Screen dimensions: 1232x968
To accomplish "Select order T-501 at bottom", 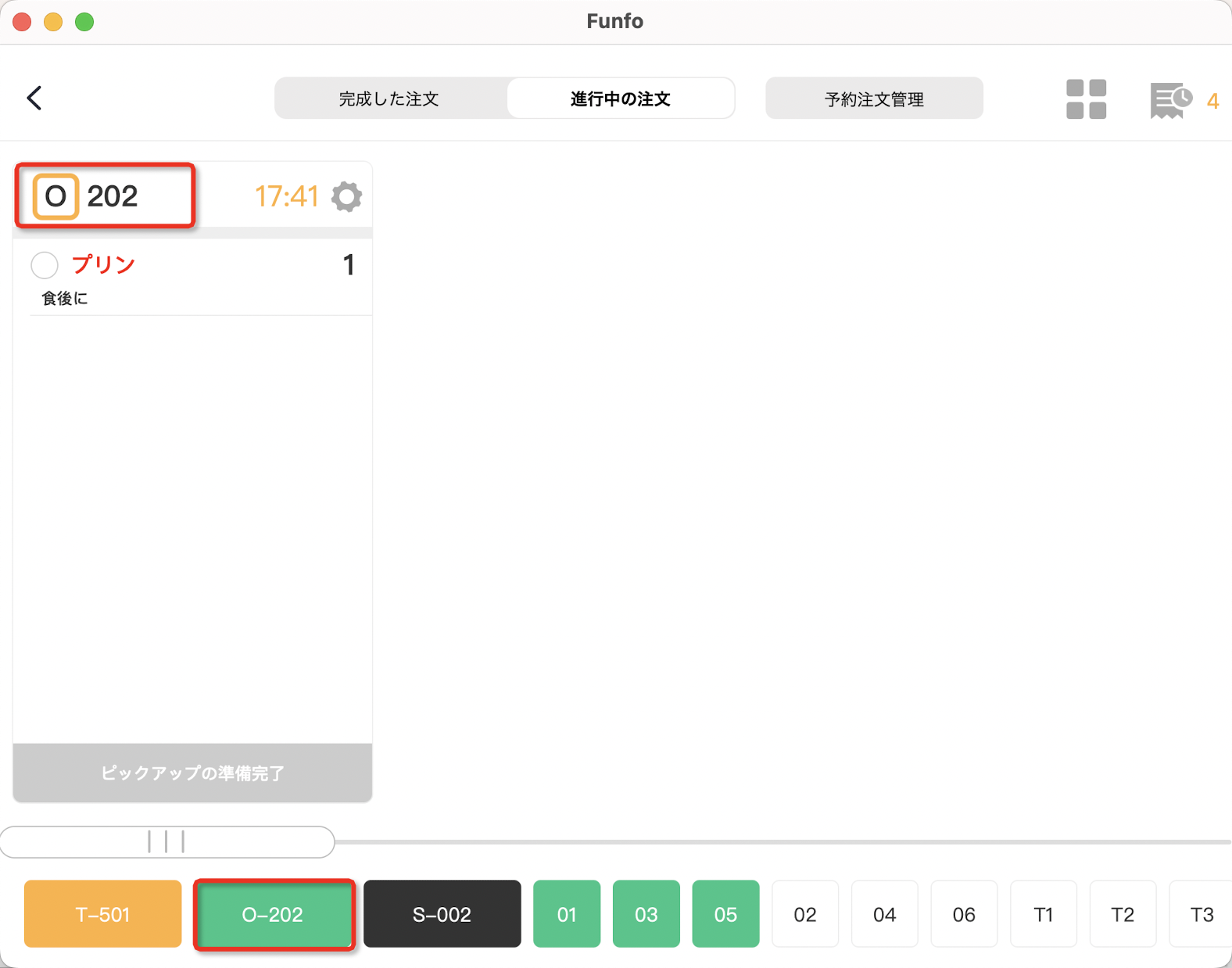I will (102, 914).
